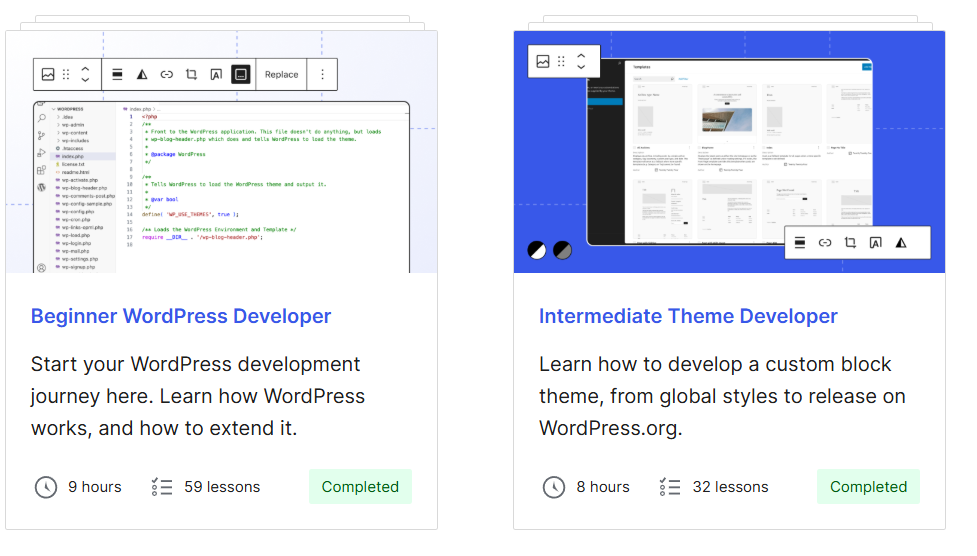
Task: Click the source control icon in code editor sidebar
Action: [42, 135]
